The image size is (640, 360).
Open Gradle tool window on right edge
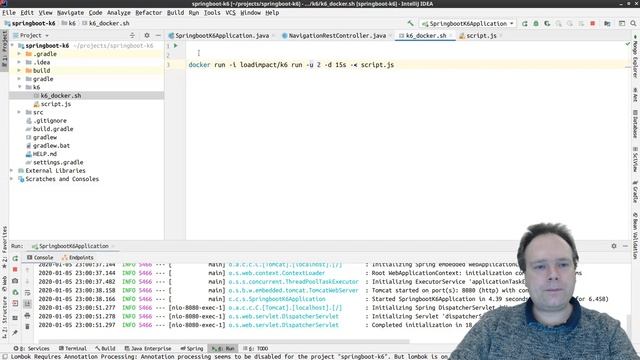636,192
